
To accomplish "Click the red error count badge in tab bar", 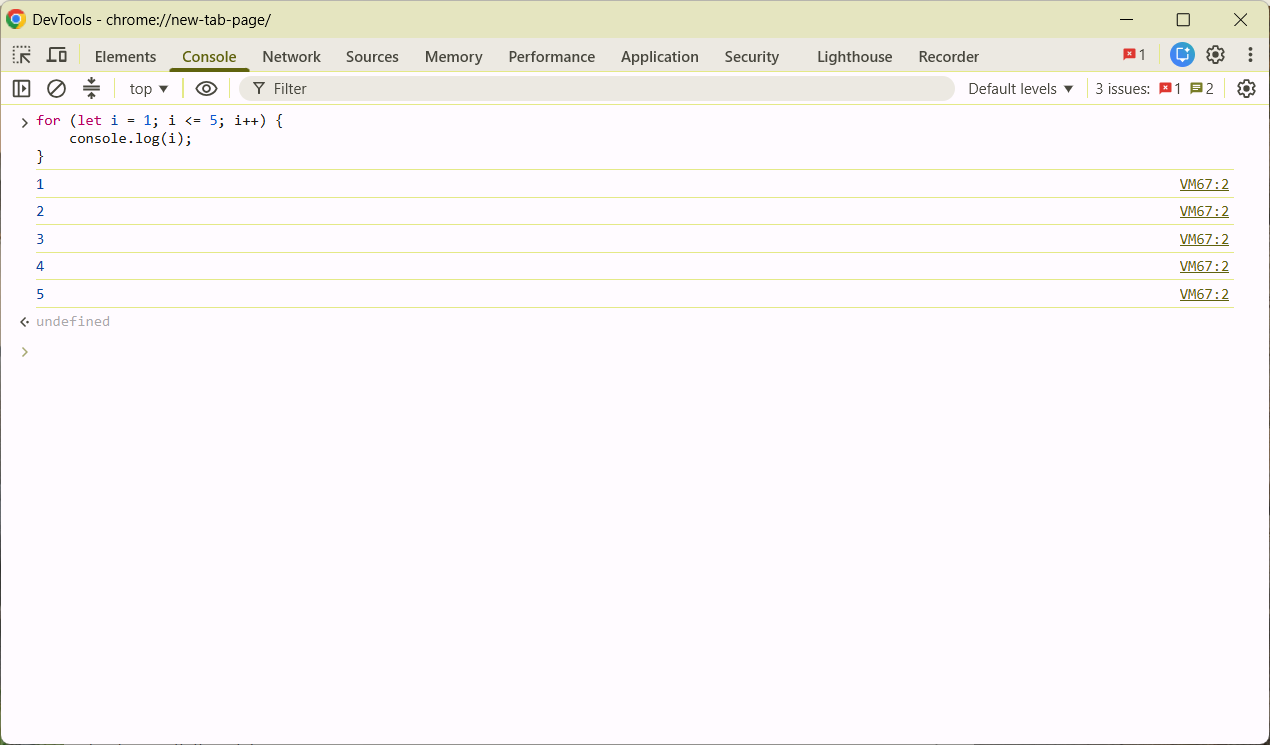I will pos(1134,55).
